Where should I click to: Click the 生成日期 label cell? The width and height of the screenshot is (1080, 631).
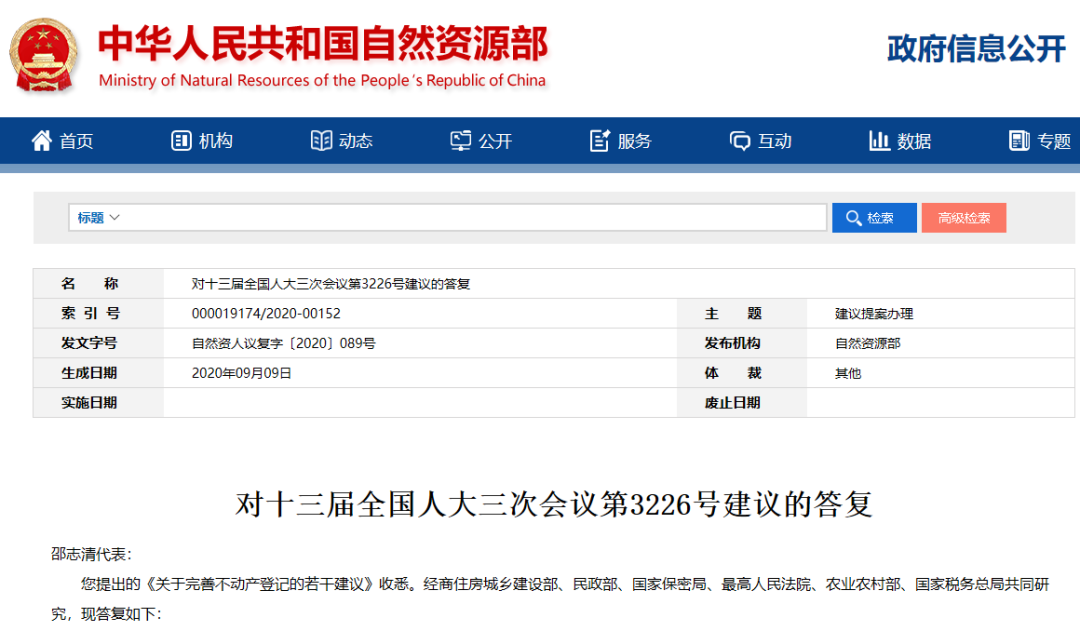pyautogui.click(x=98, y=373)
